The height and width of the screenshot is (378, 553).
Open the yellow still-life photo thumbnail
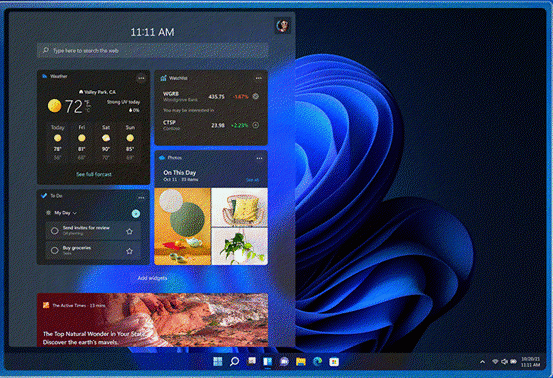pyautogui.click(x=183, y=226)
